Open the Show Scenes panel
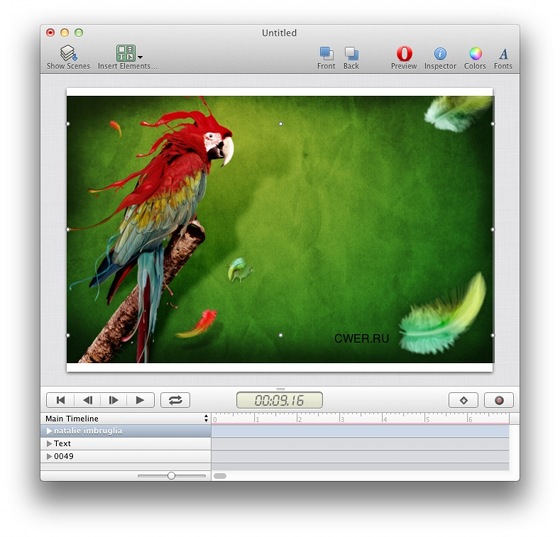560x537 pixels. [68, 57]
